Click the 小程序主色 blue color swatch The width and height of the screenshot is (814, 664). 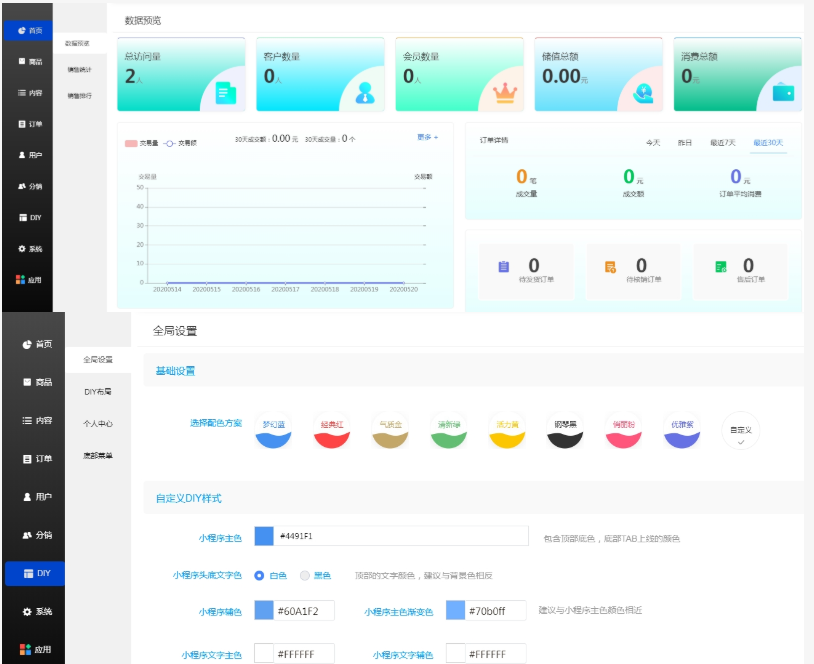[x=264, y=536]
